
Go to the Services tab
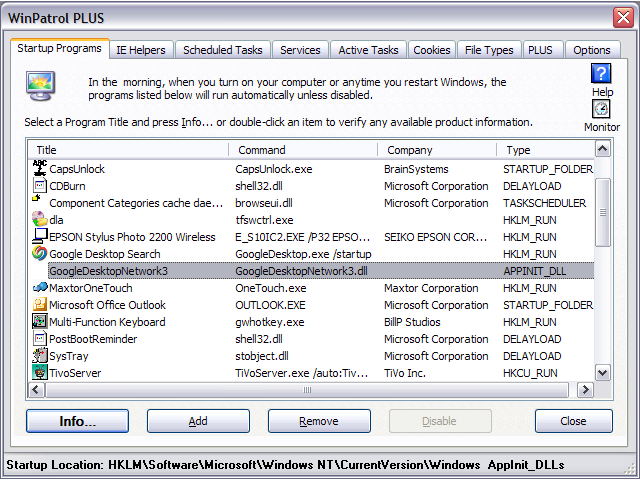300,50
